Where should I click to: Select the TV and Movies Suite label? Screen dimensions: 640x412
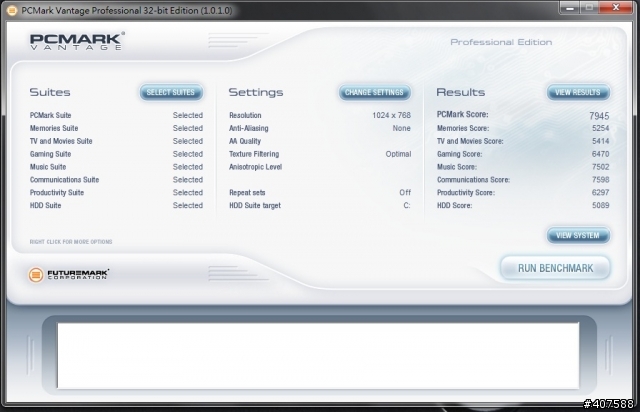tap(61, 141)
